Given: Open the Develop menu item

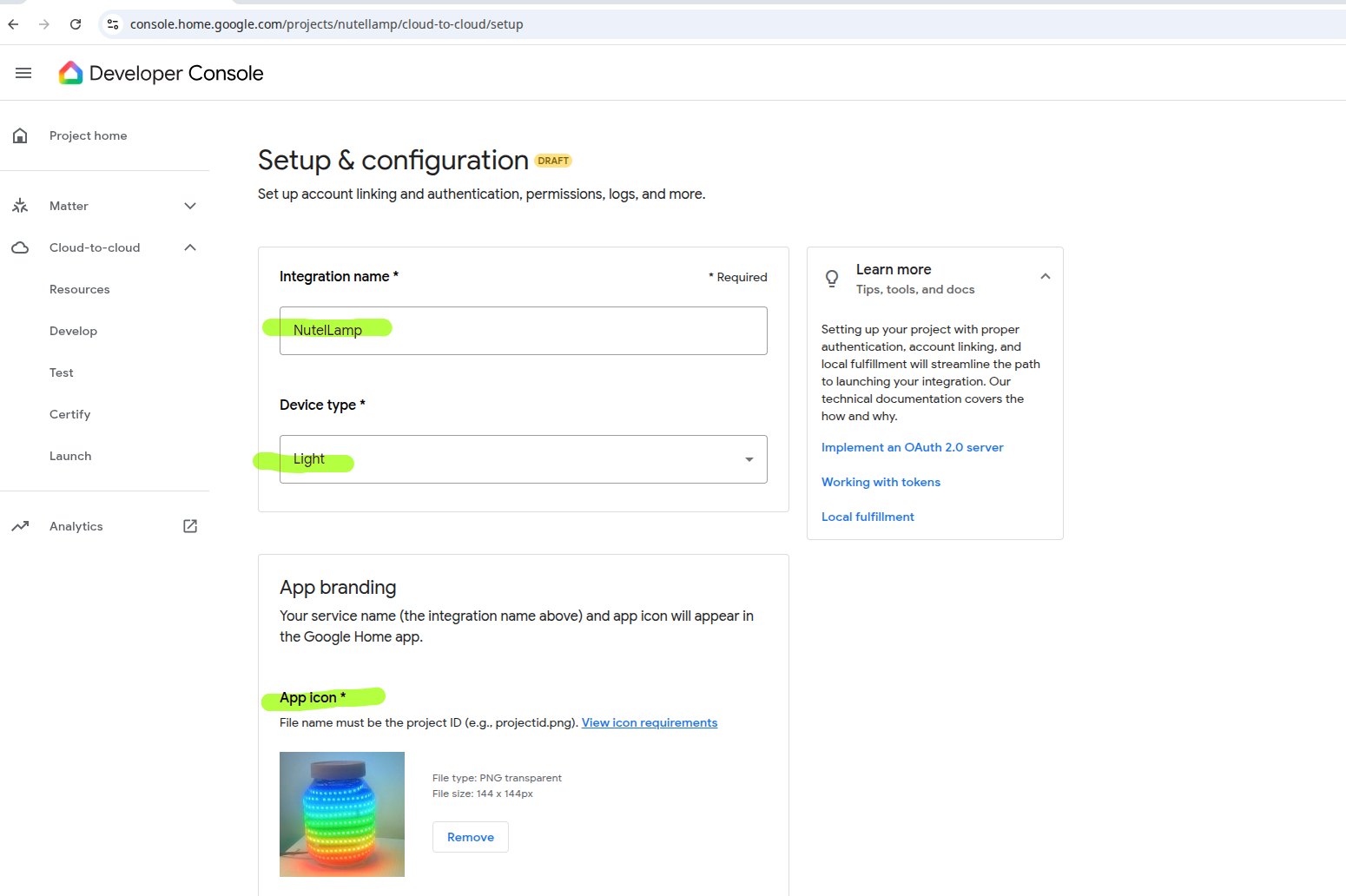Looking at the screenshot, I should click(73, 331).
